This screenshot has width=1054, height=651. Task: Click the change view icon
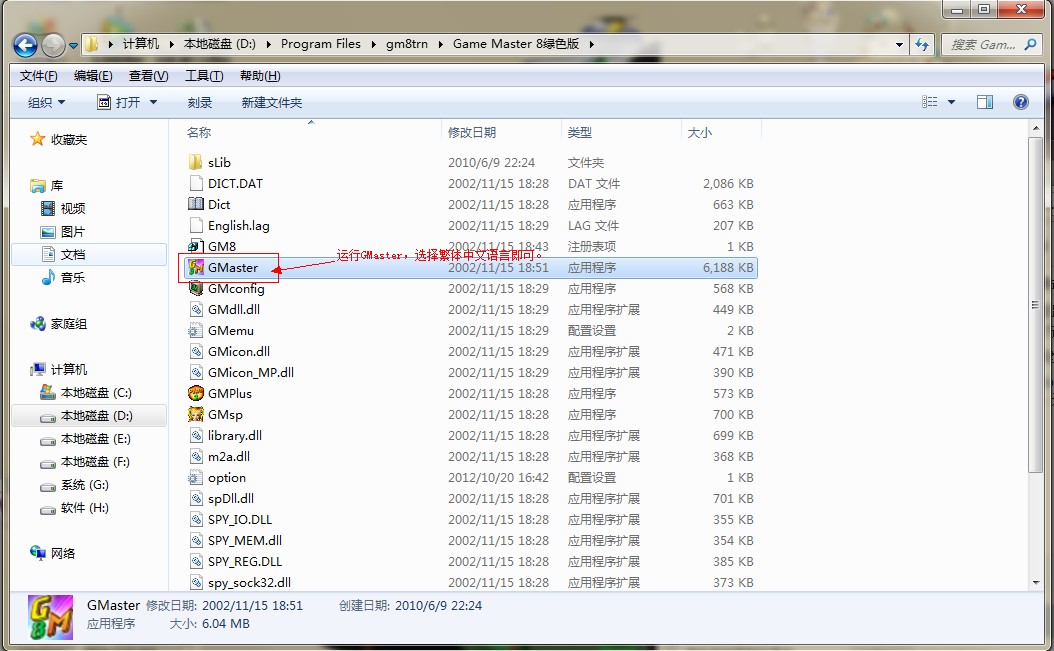pos(930,102)
